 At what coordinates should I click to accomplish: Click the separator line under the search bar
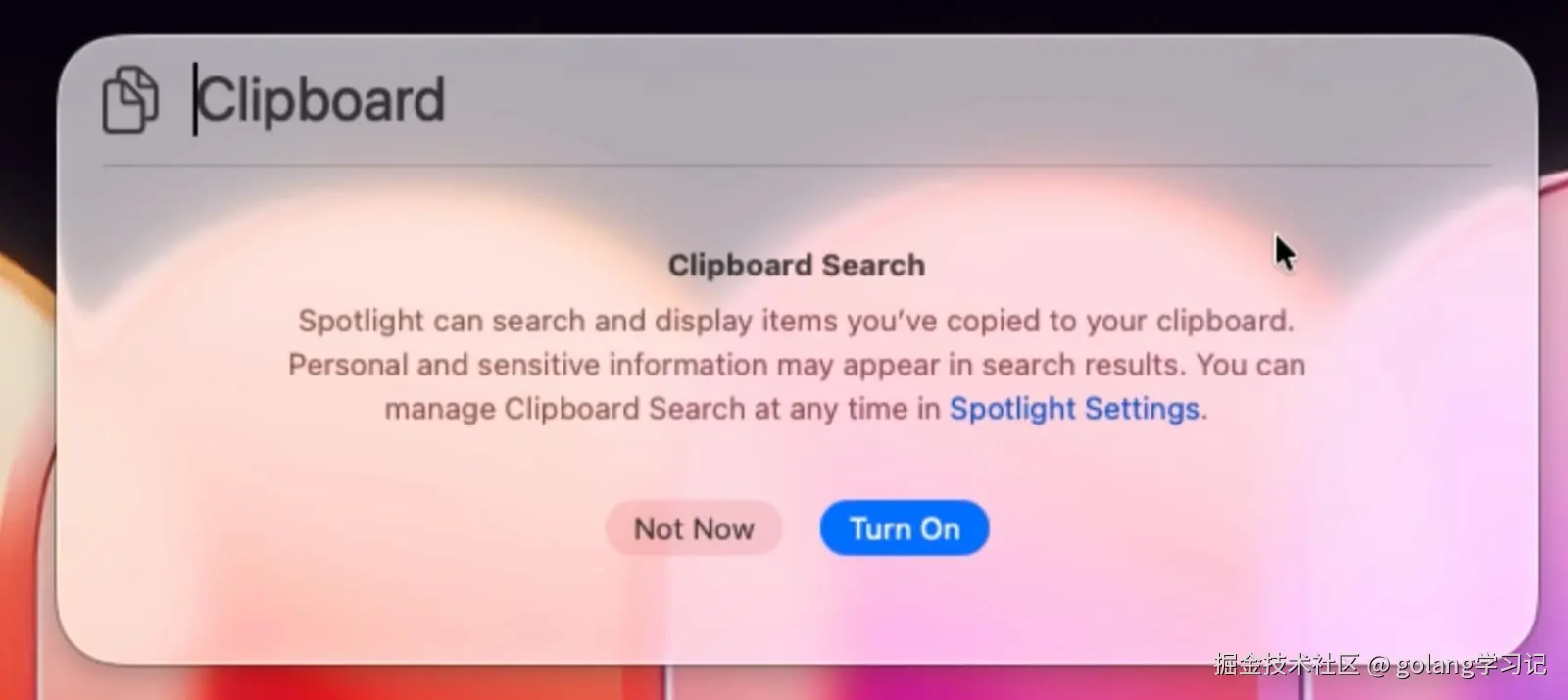(x=798, y=166)
